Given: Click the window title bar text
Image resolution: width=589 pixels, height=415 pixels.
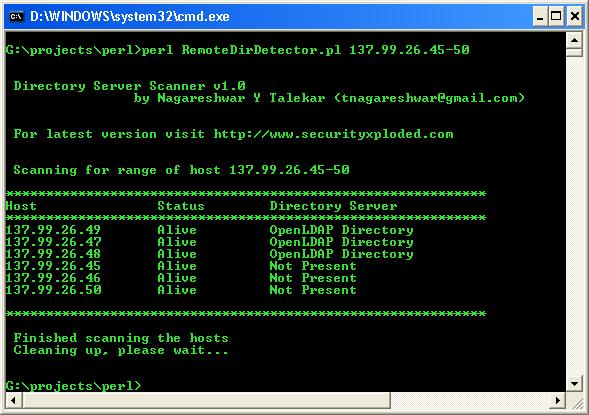Looking at the screenshot, I should click(130, 17).
